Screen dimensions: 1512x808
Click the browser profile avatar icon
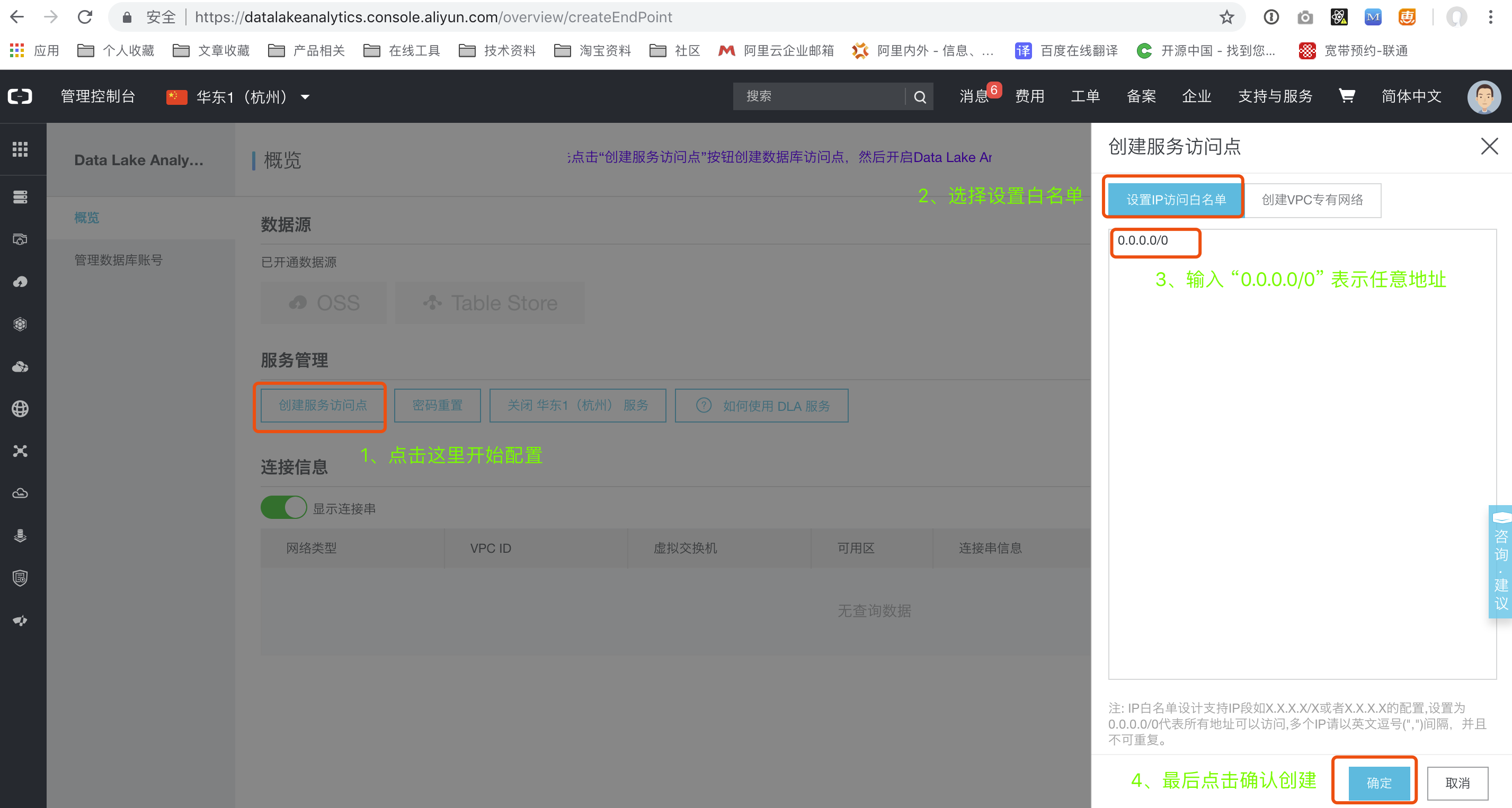point(1456,17)
